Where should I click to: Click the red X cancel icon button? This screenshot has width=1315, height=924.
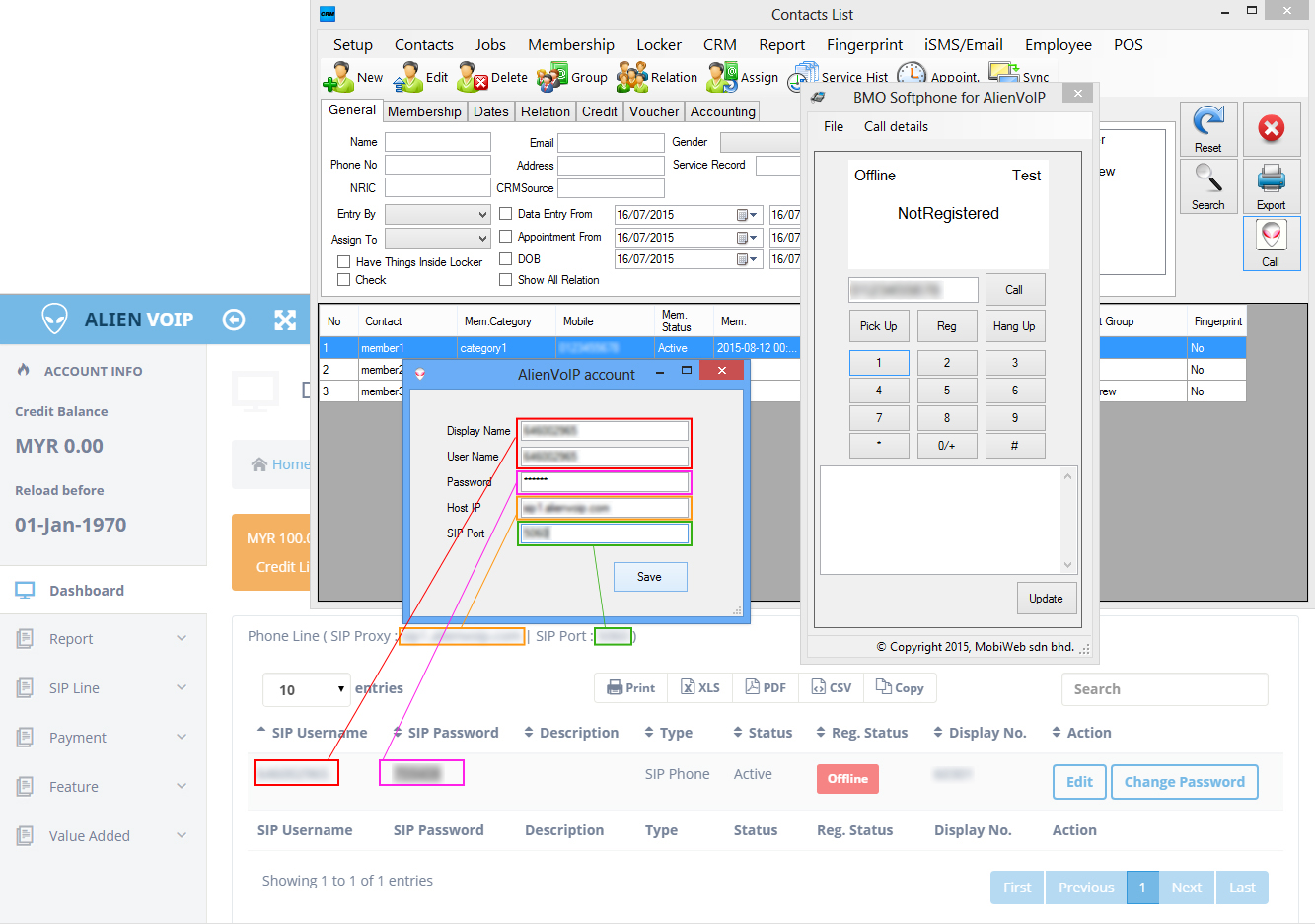pyautogui.click(x=1272, y=129)
